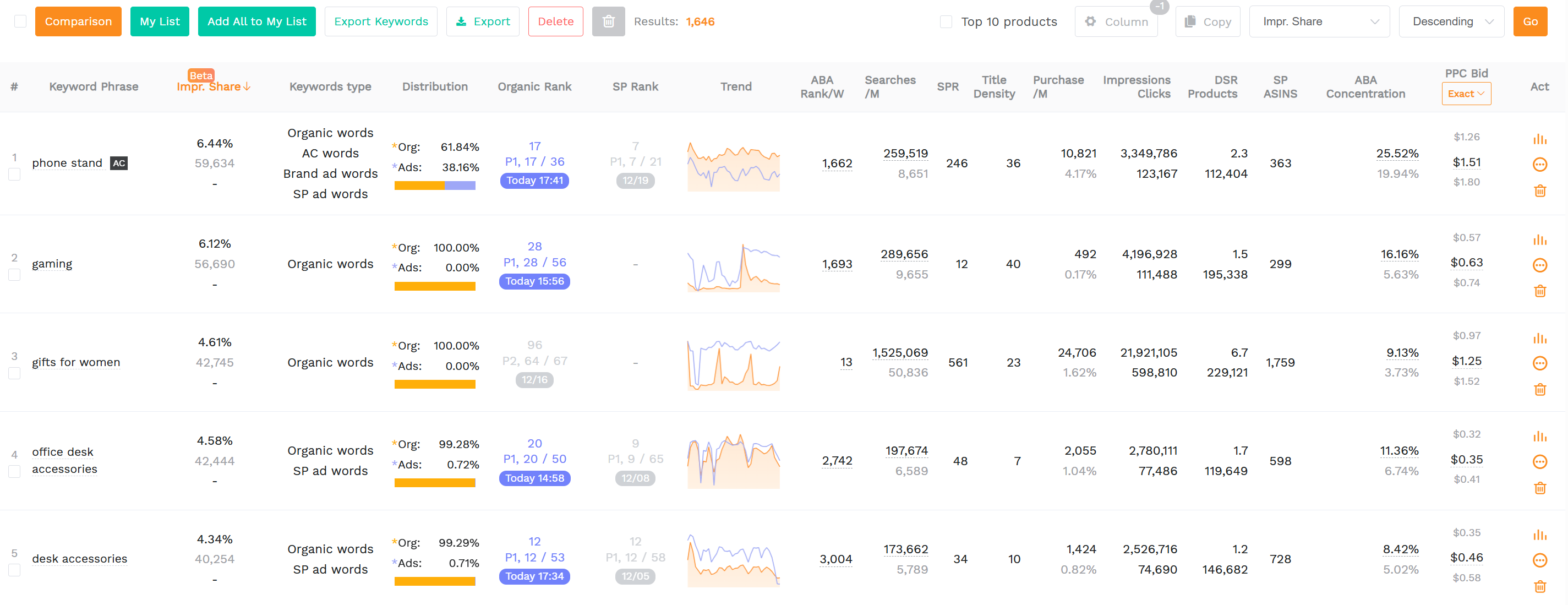Click the more-options smiley icon for gaming row
The height and width of the screenshot is (605, 1568).
tap(1540, 265)
